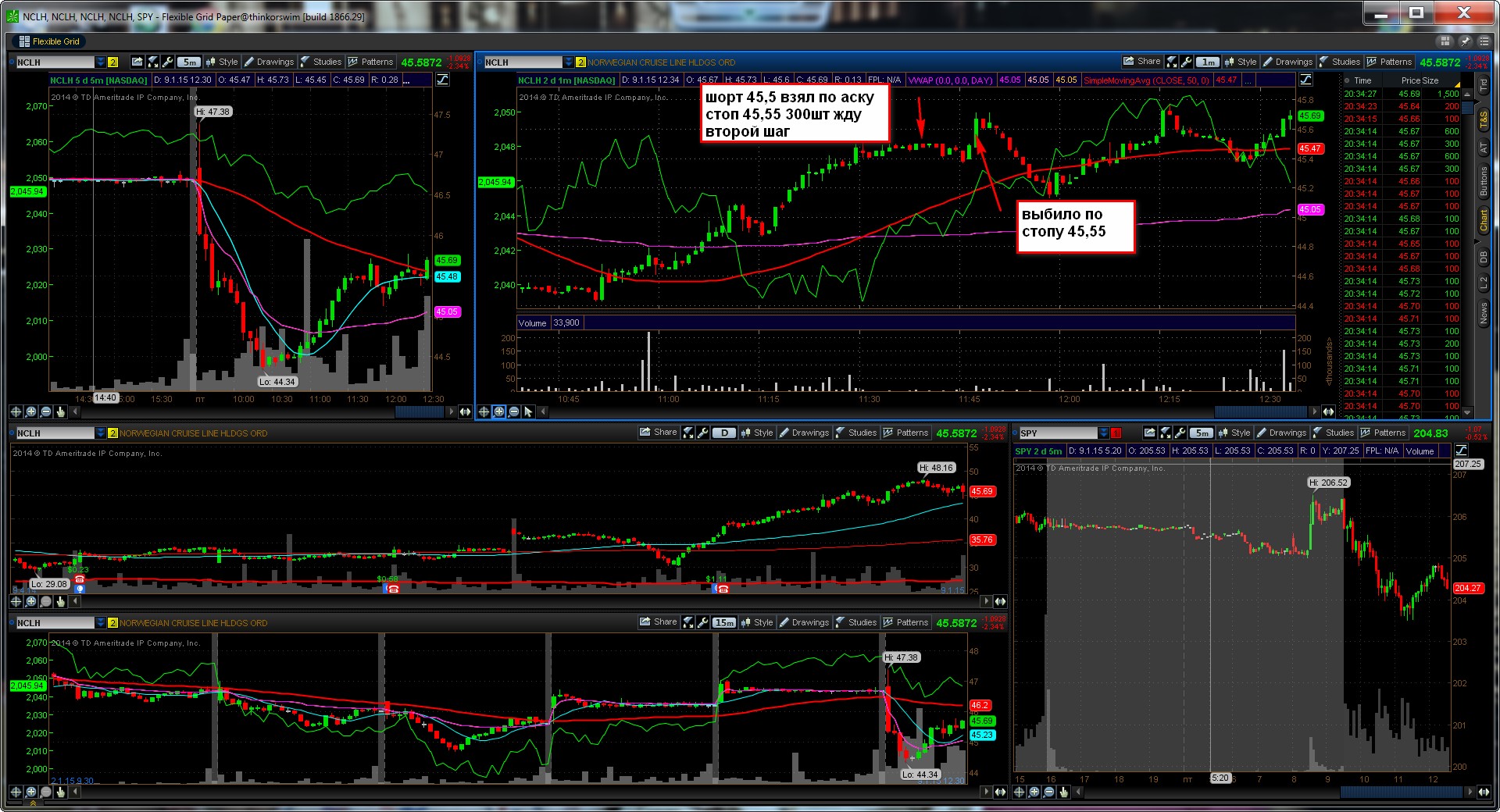The image size is (1500, 812).
Task: Expand symbol dropdown in top-right NCLH chart
Action: click(568, 62)
